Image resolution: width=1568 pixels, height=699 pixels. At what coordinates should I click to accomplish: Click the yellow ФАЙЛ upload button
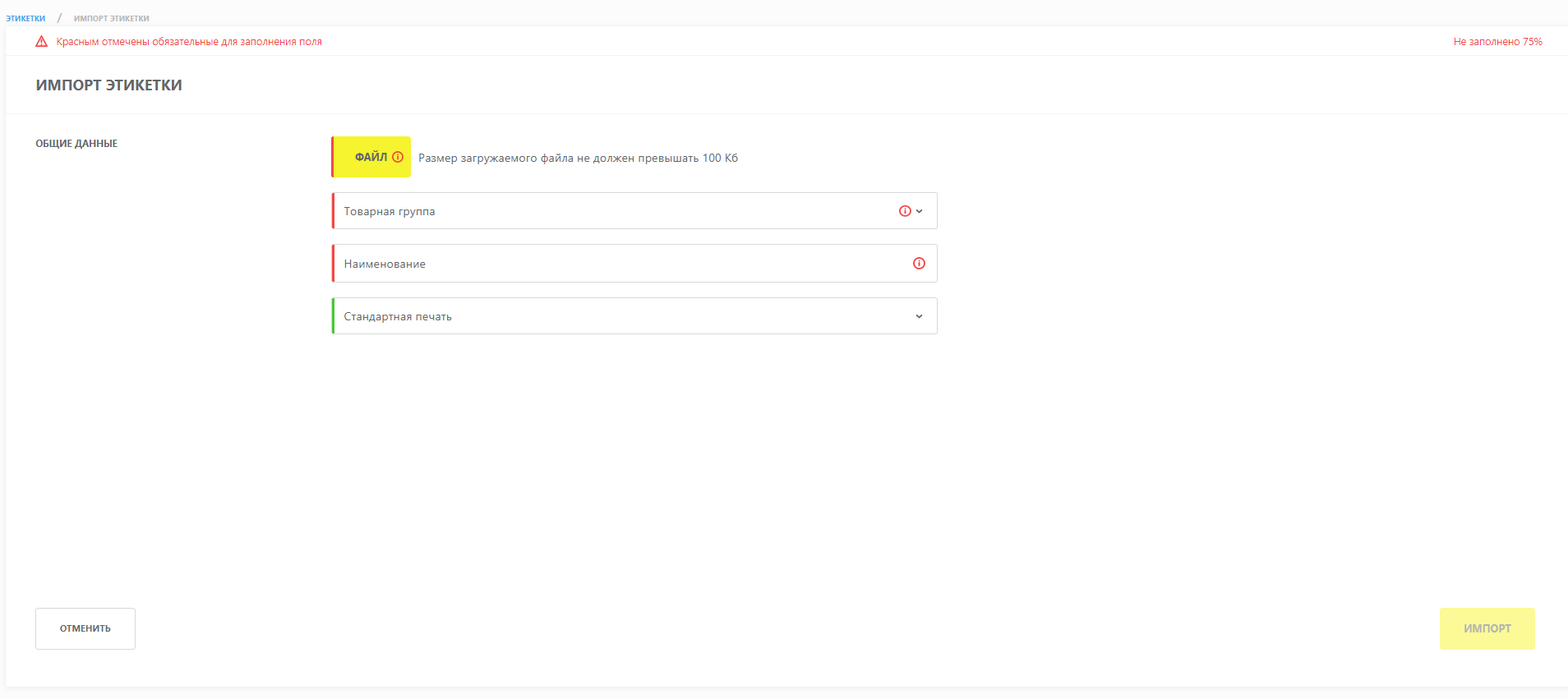(371, 157)
